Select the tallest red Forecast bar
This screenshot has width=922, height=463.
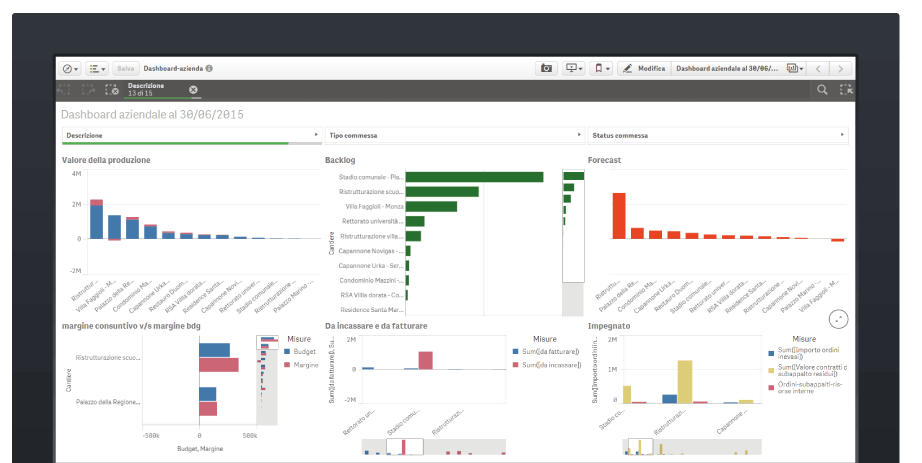(619, 216)
